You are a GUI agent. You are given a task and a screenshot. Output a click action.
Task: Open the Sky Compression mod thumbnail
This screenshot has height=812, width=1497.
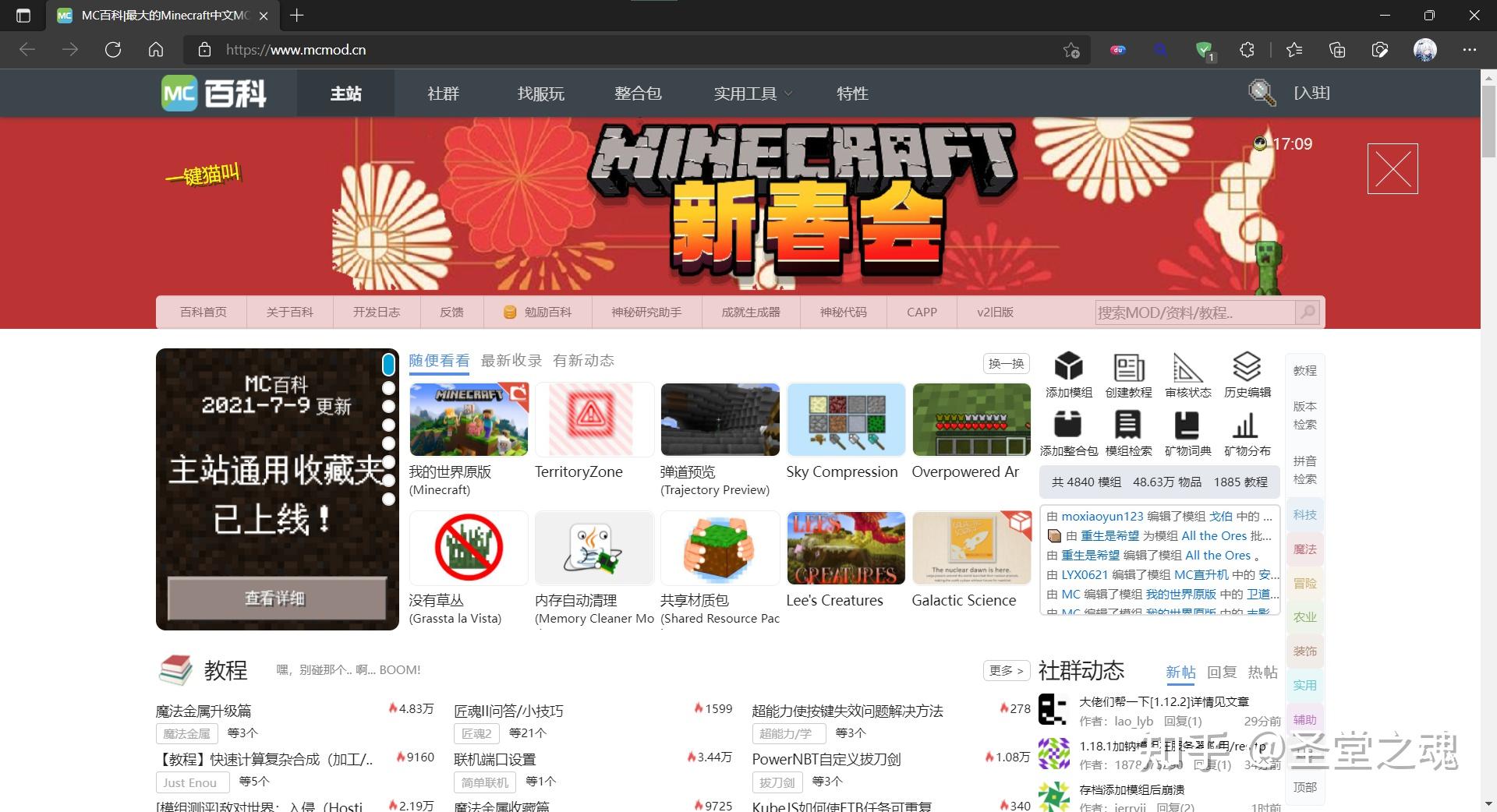coord(846,419)
